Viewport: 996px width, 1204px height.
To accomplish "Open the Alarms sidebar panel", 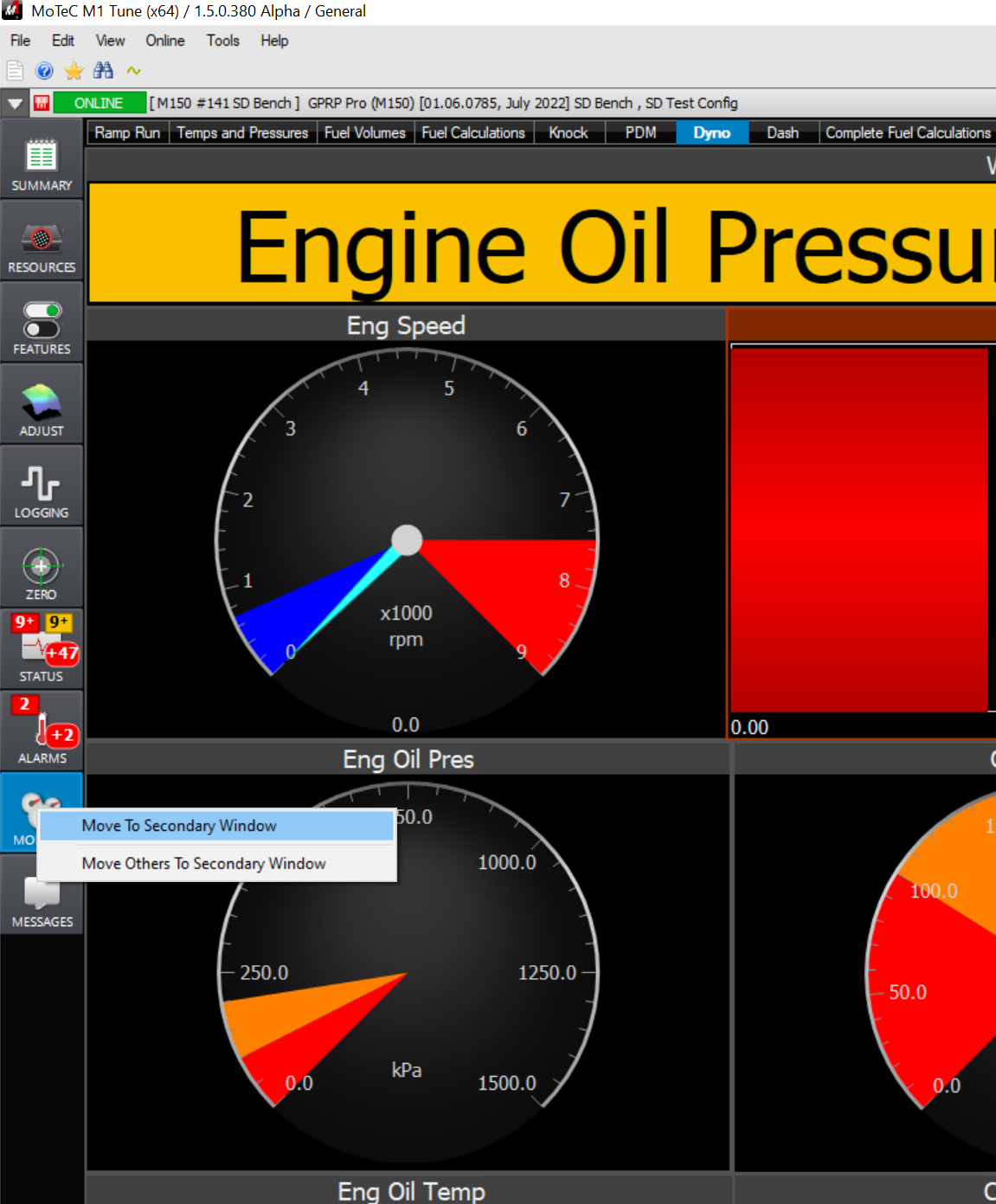I will click(x=42, y=733).
